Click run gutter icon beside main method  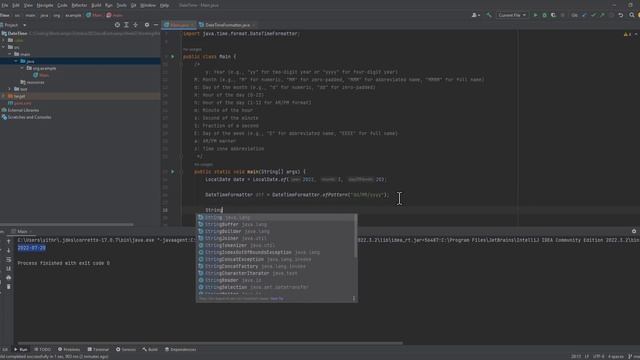coord(173,172)
